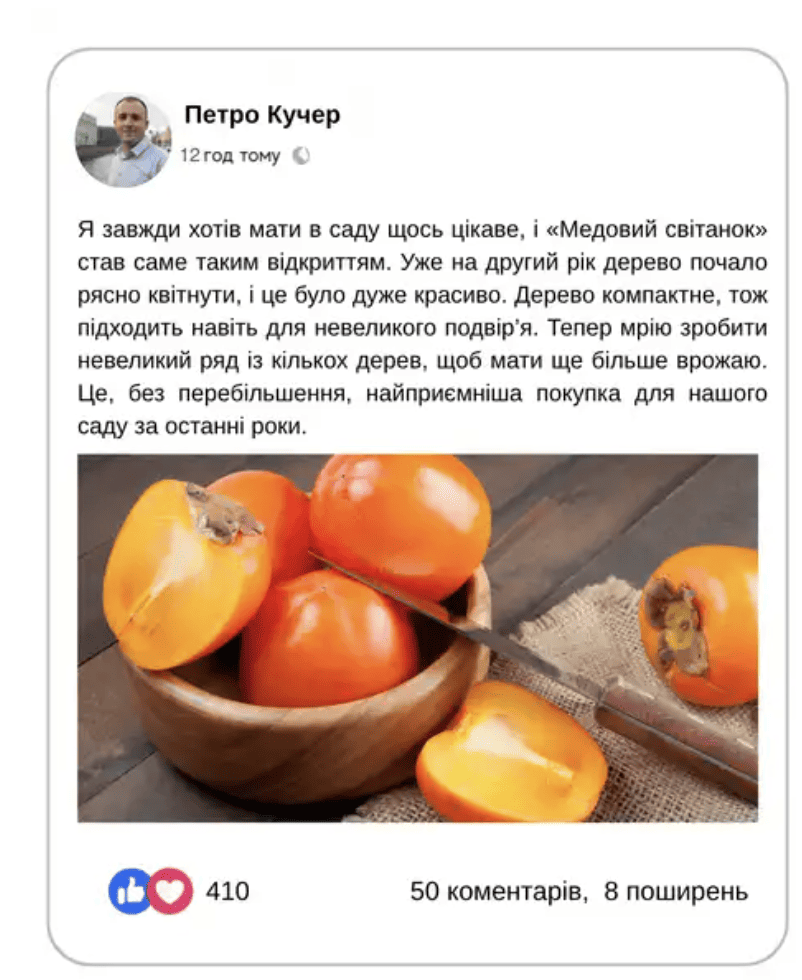Open the 8 поширень shares link
Image resolution: width=802 pixels, height=980 pixels.
(676, 891)
